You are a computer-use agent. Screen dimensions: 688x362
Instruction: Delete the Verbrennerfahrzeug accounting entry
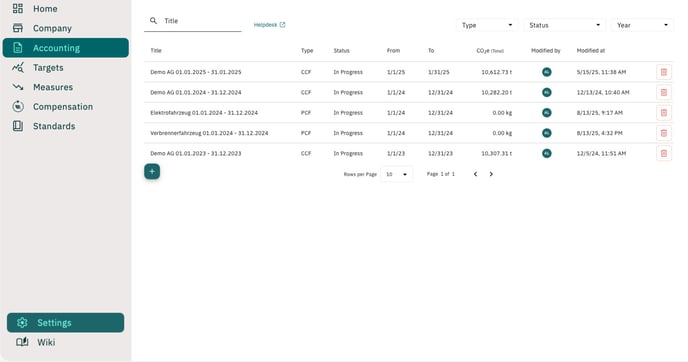click(x=663, y=133)
